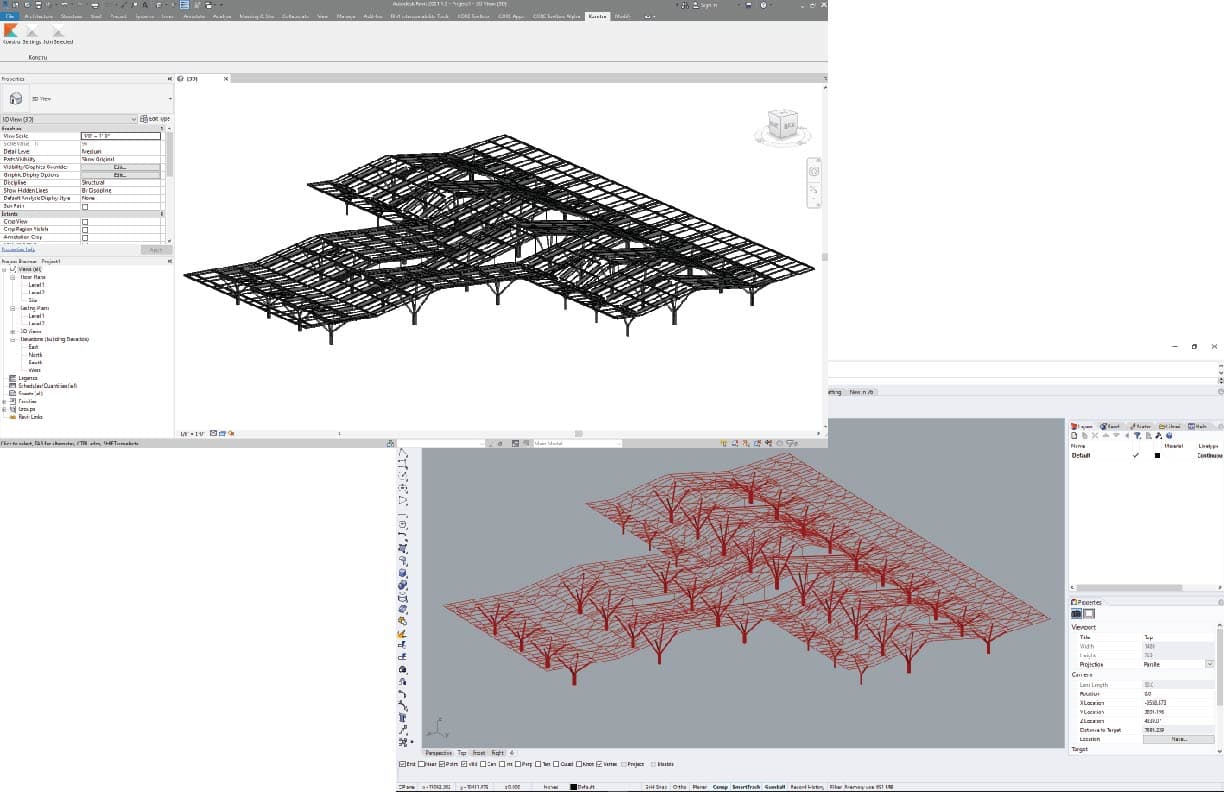
Task: Create a new layer in Rhino's Layers panel
Action: click(1075, 436)
